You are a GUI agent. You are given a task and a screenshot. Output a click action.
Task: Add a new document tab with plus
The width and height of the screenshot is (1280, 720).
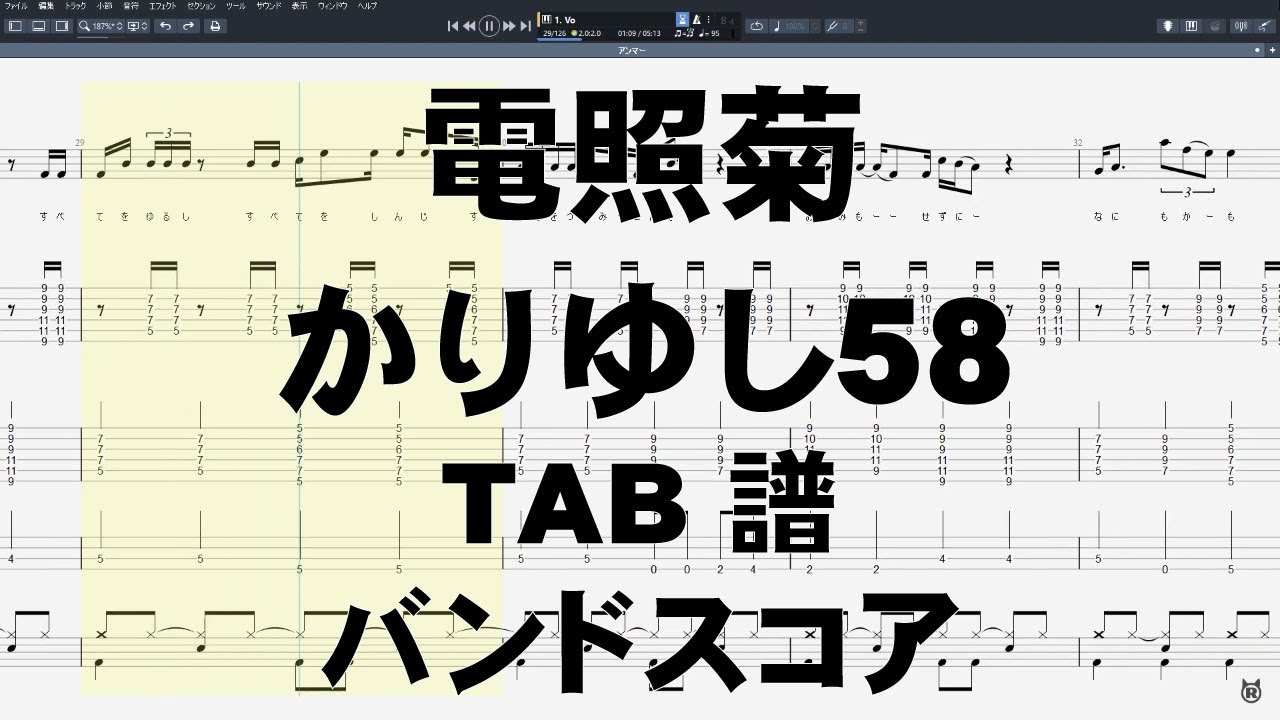coord(1271,49)
